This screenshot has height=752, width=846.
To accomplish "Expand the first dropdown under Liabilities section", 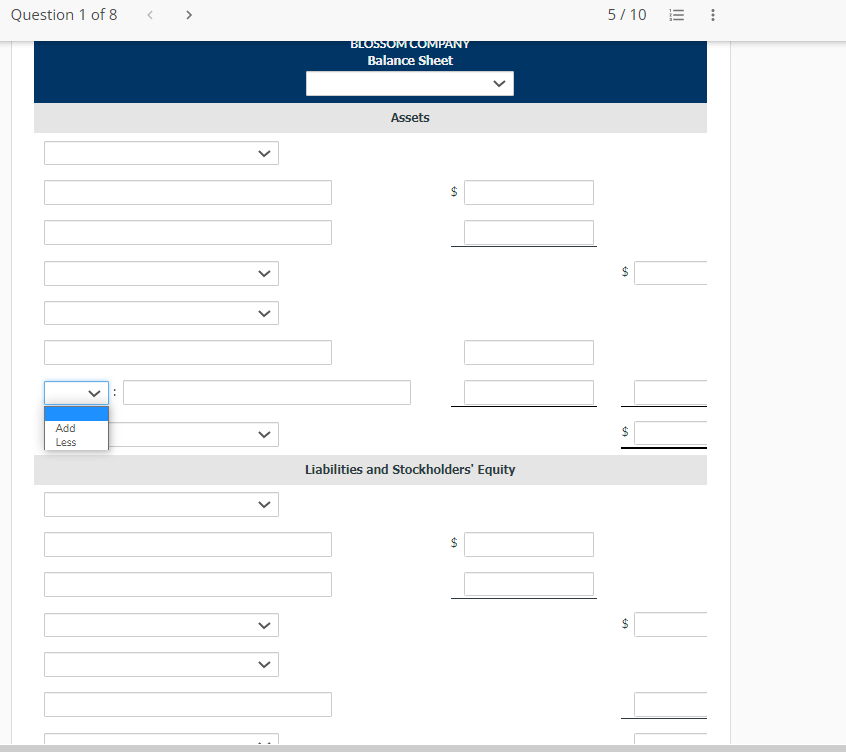I will [161, 504].
